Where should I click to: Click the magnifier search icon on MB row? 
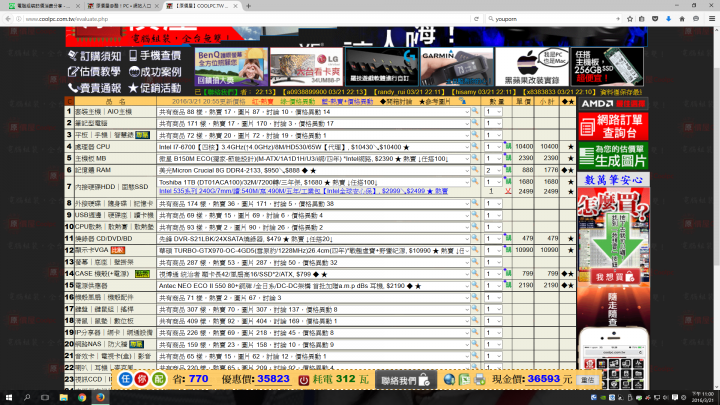[x=475, y=158]
